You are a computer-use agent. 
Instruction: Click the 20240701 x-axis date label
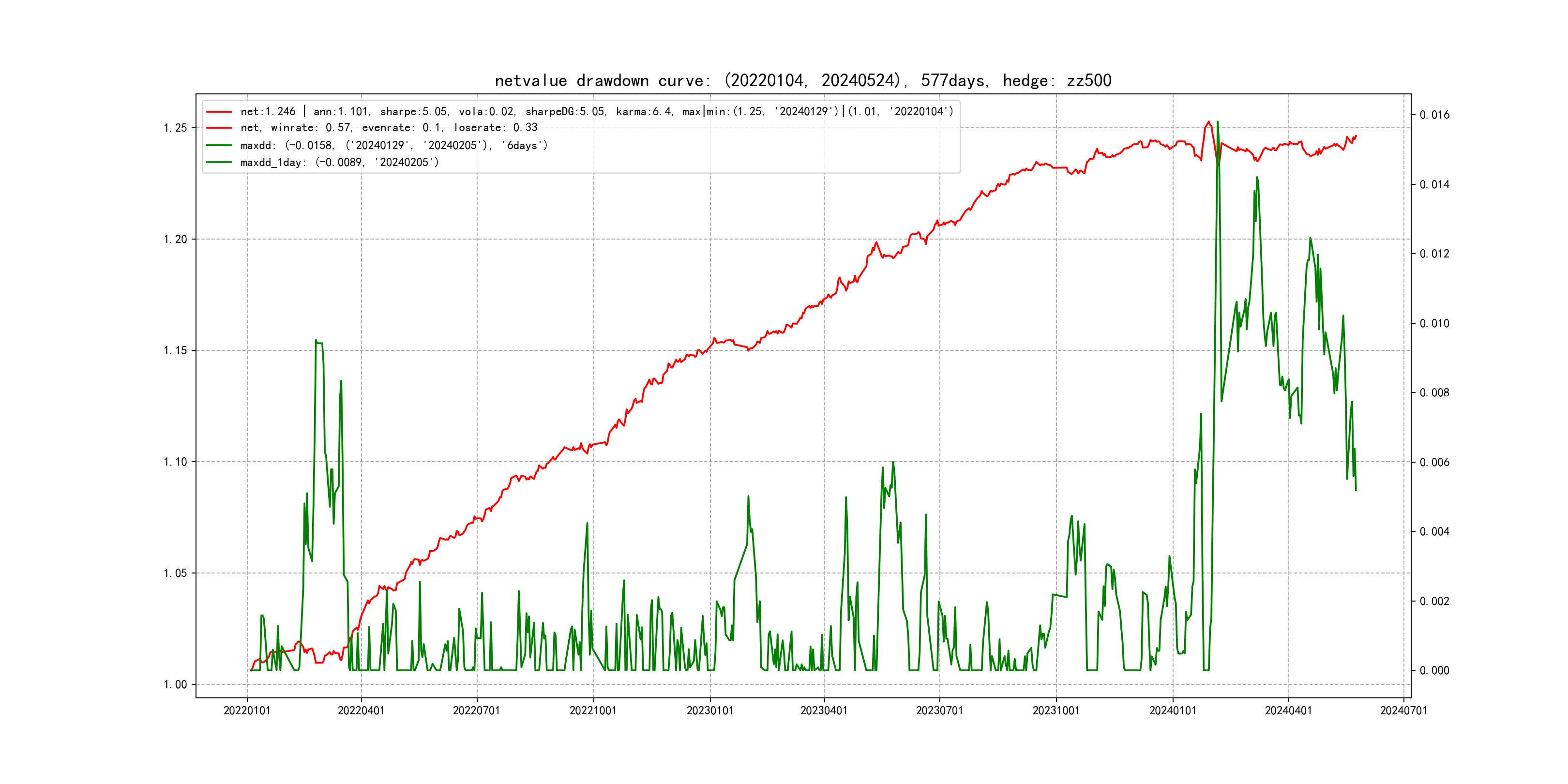point(1403,710)
